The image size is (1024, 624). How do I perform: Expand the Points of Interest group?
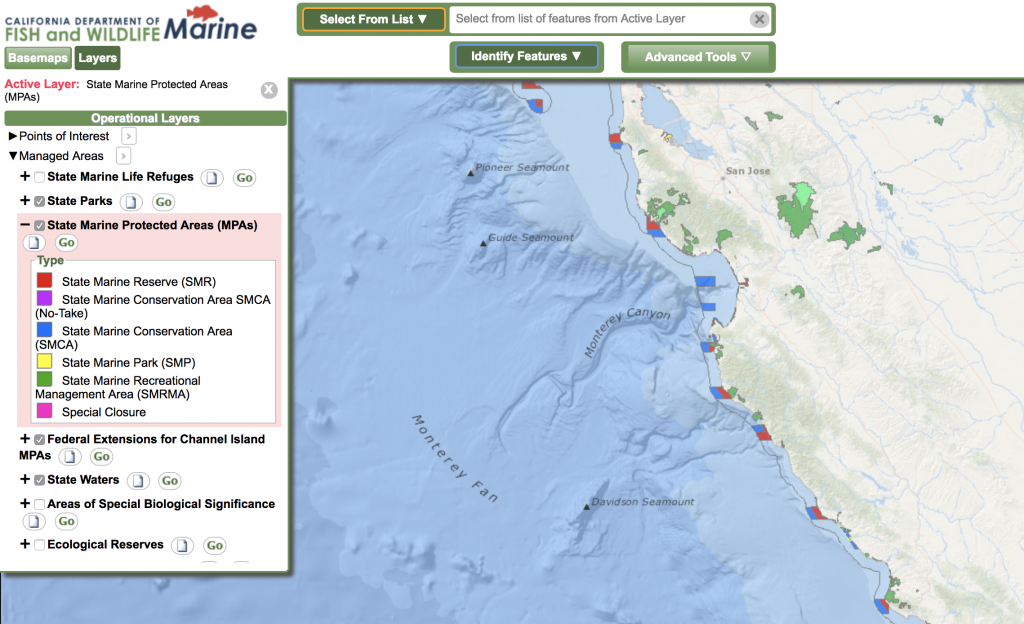coord(13,136)
